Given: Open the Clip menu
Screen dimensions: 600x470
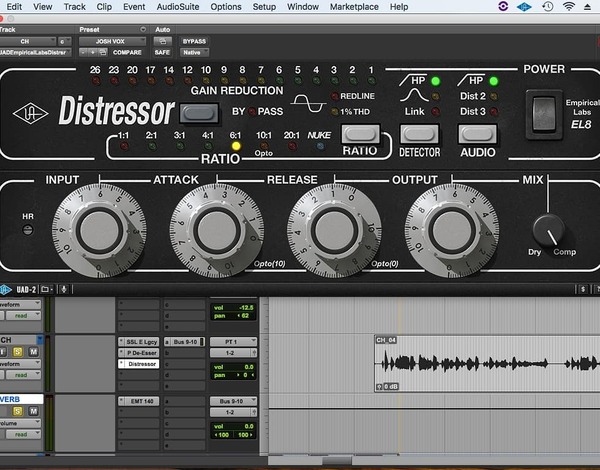Looking at the screenshot, I should point(104,7).
